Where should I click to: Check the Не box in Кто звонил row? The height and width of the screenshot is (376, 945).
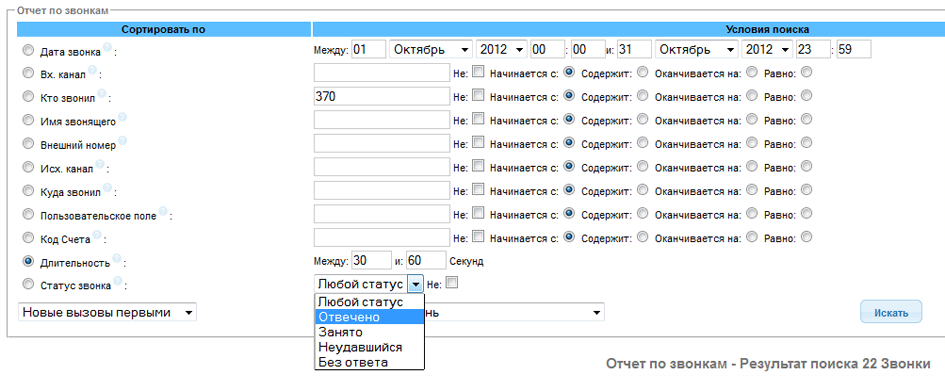coord(478,95)
